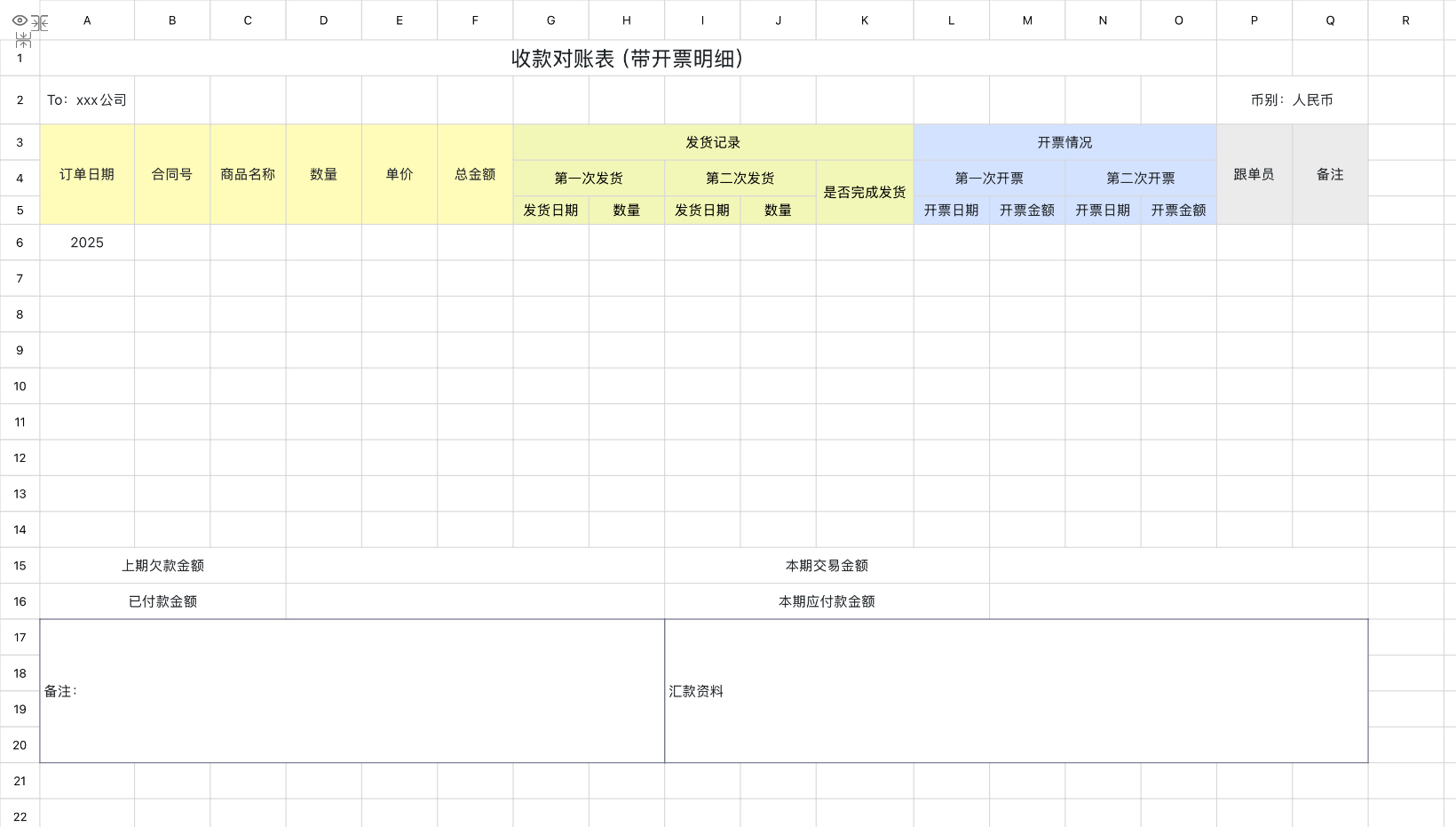
Task: Select the cell containing 2025
Action: 86,243
